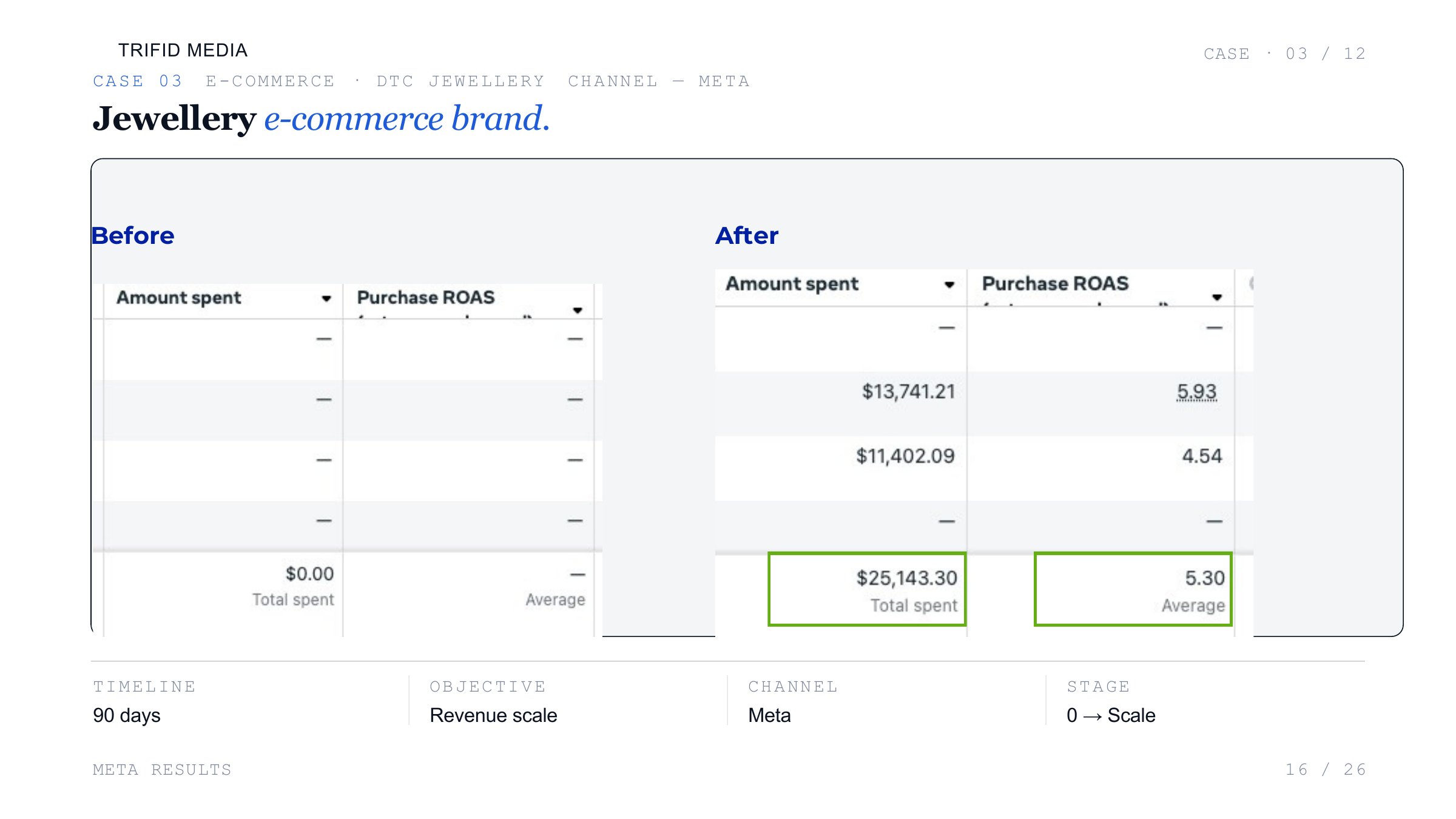Select the Amount spent header in After table
The height and width of the screenshot is (819, 1456).
(792, 284)
